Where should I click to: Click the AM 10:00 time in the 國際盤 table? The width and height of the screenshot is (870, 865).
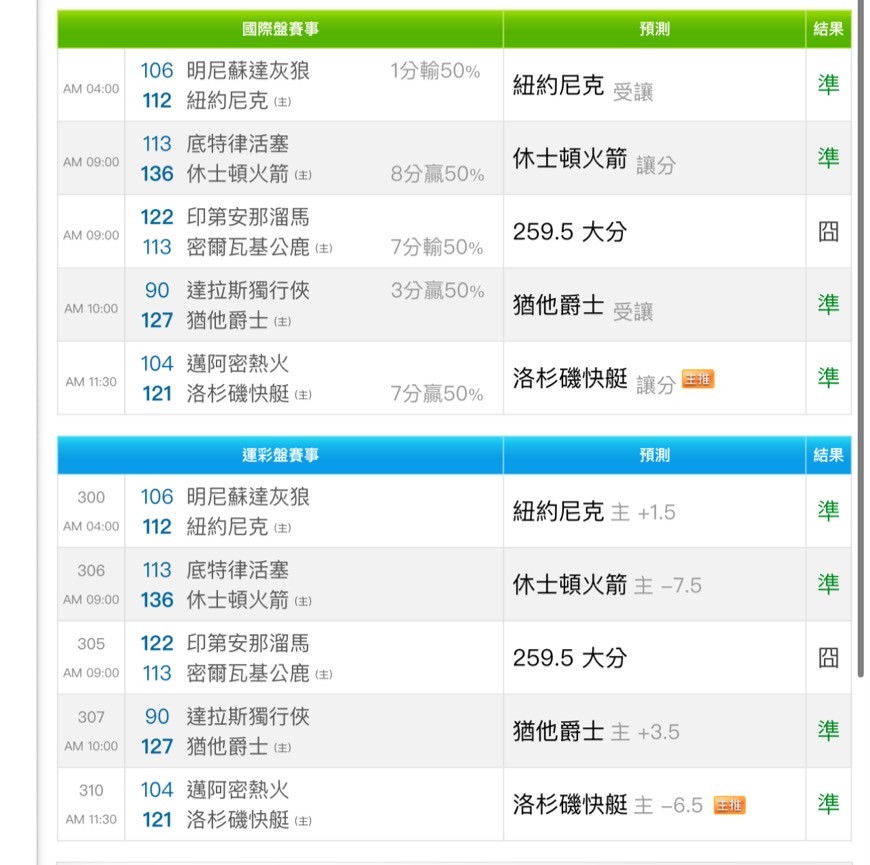click(91, 308)
